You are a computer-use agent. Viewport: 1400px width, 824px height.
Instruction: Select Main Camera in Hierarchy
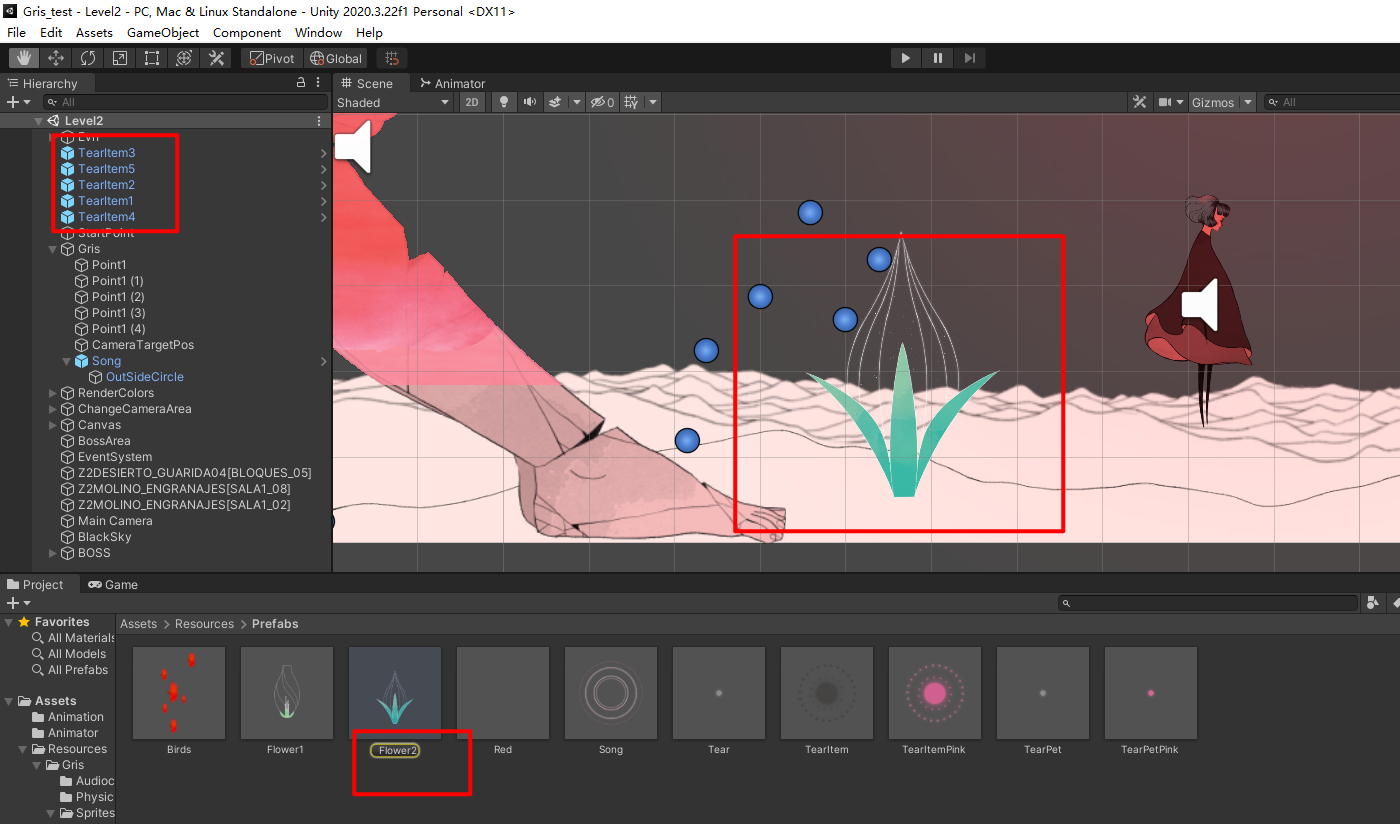click(115, 521)
